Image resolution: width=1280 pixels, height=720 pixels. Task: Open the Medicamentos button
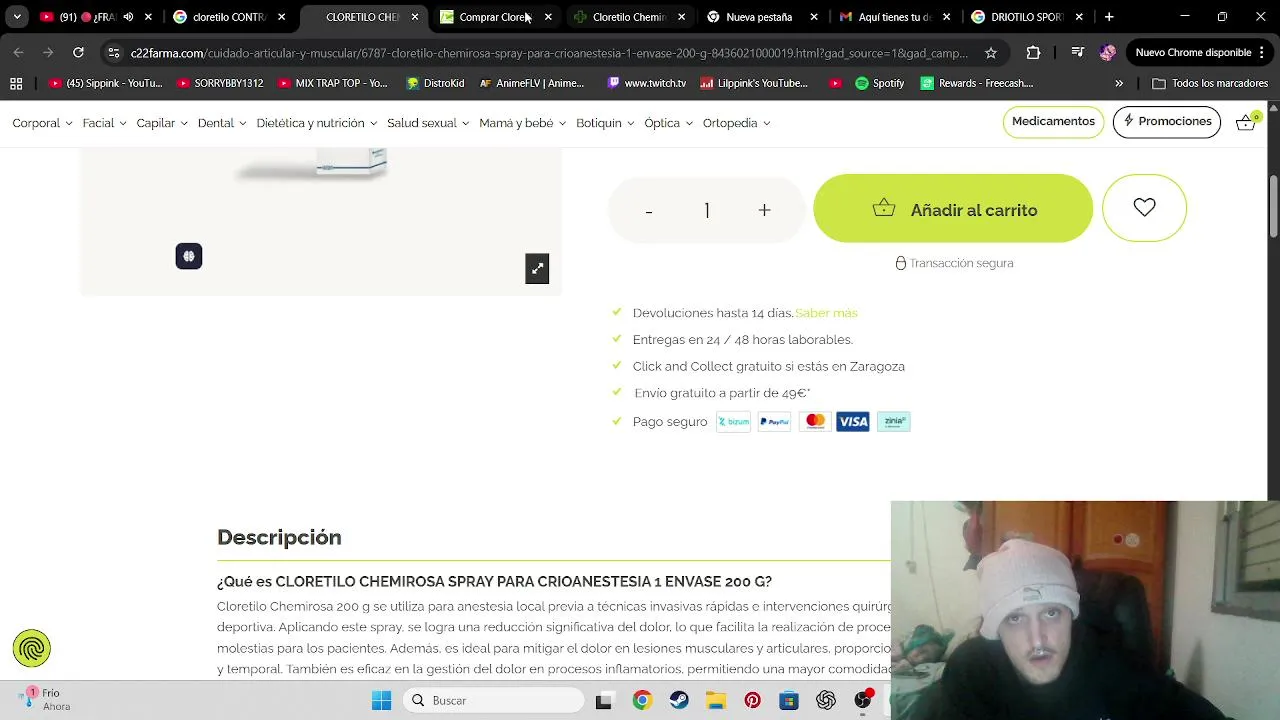[x=1053, y=121]
